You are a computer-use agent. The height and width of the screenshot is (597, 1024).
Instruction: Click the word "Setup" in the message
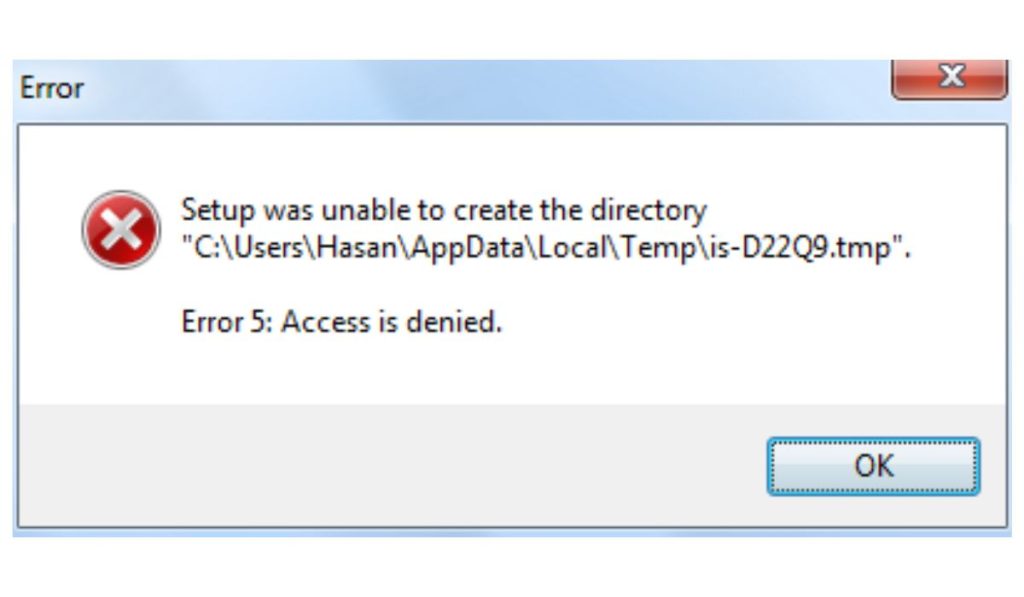[218, 212]
